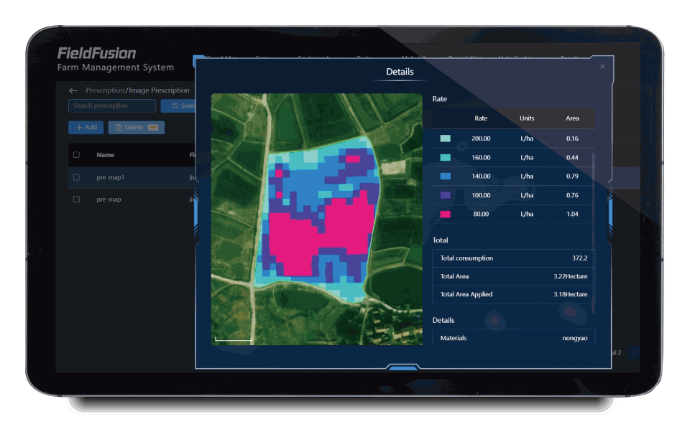Image resolution: width=690 pixels, height=442 pixels.
Task: Close the Details dialog
Action: click(x=602, y=67)
